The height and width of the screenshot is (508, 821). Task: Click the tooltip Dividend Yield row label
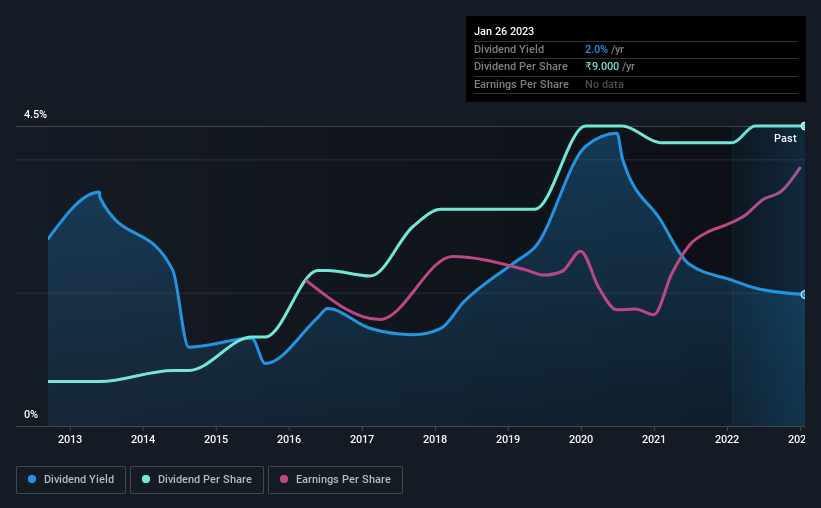509,49
